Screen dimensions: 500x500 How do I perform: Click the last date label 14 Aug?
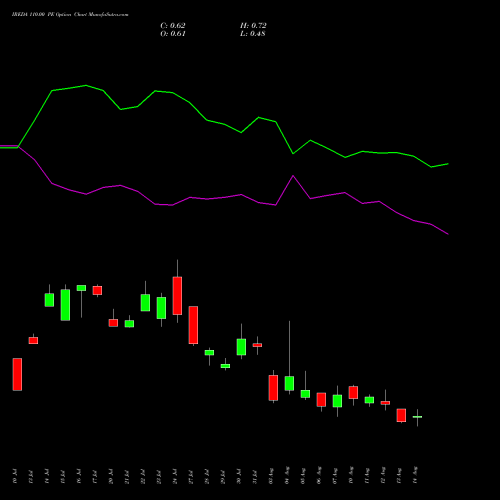click(x=415, y=475)
